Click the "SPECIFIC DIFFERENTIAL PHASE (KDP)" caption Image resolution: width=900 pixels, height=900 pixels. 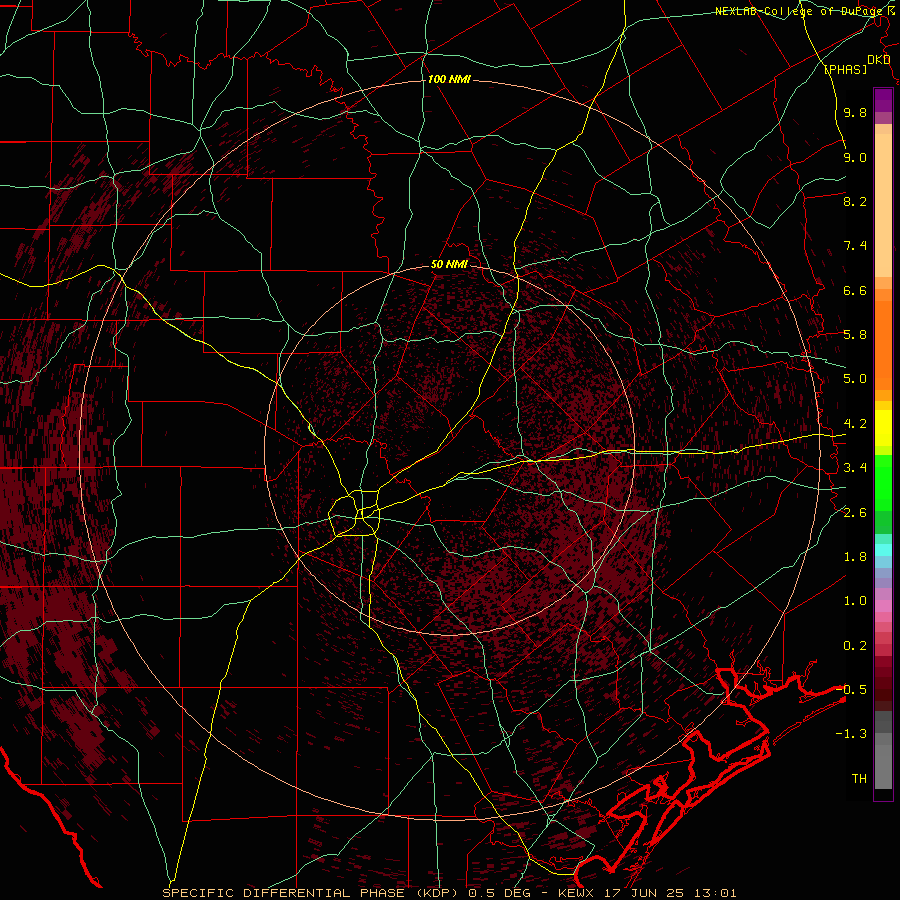point(313,893)
